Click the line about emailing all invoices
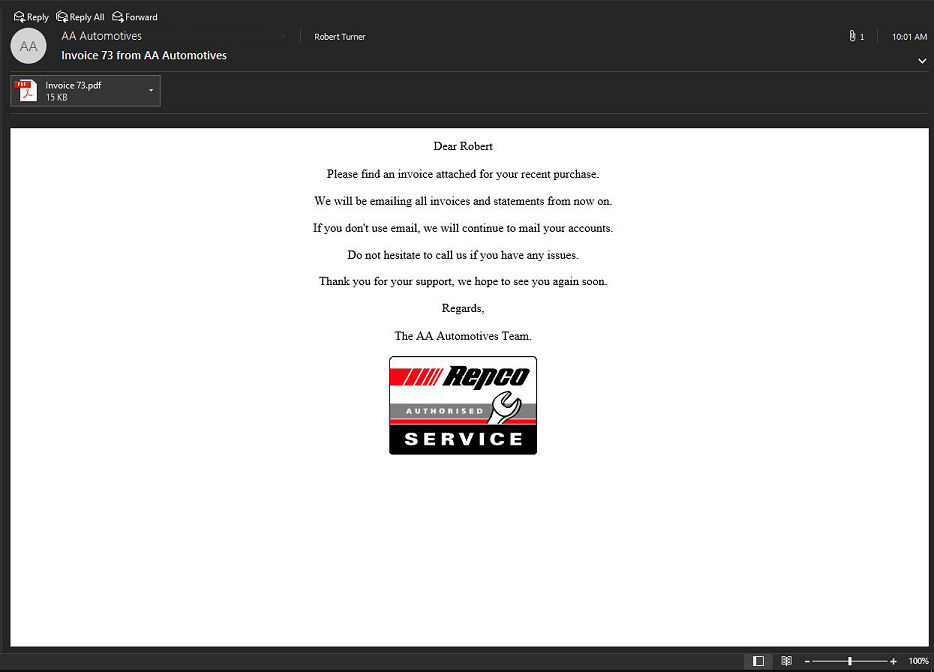 463,201
